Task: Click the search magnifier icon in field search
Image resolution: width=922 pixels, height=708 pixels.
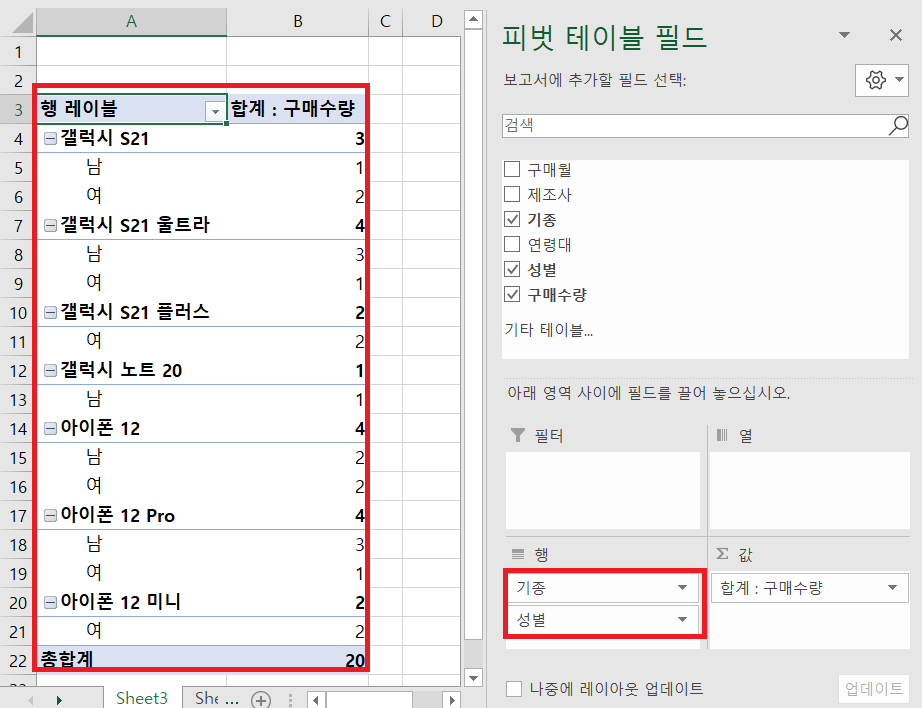Action: click(898, 125)
